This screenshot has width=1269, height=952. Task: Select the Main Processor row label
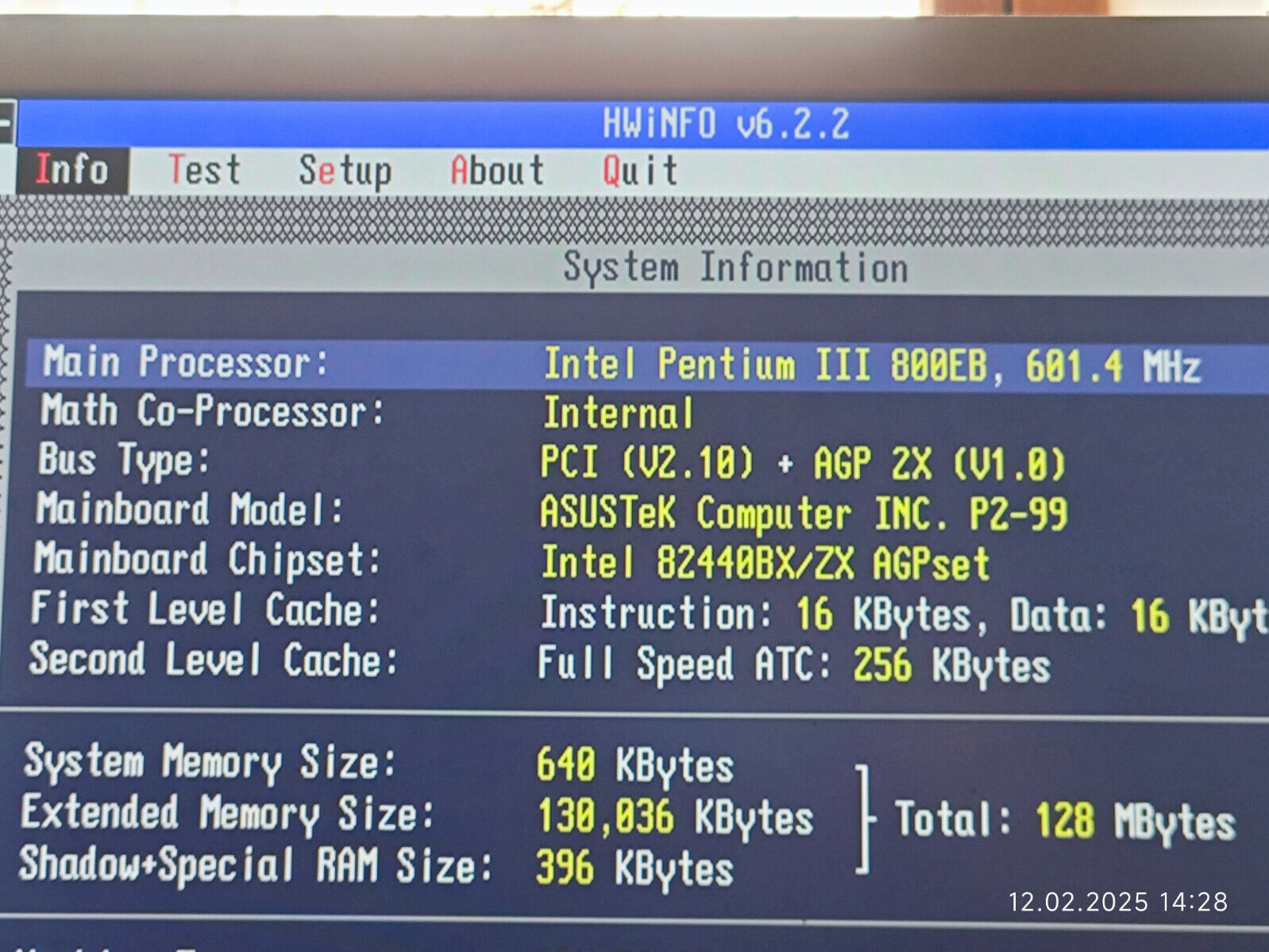click(x=184, y=362)
